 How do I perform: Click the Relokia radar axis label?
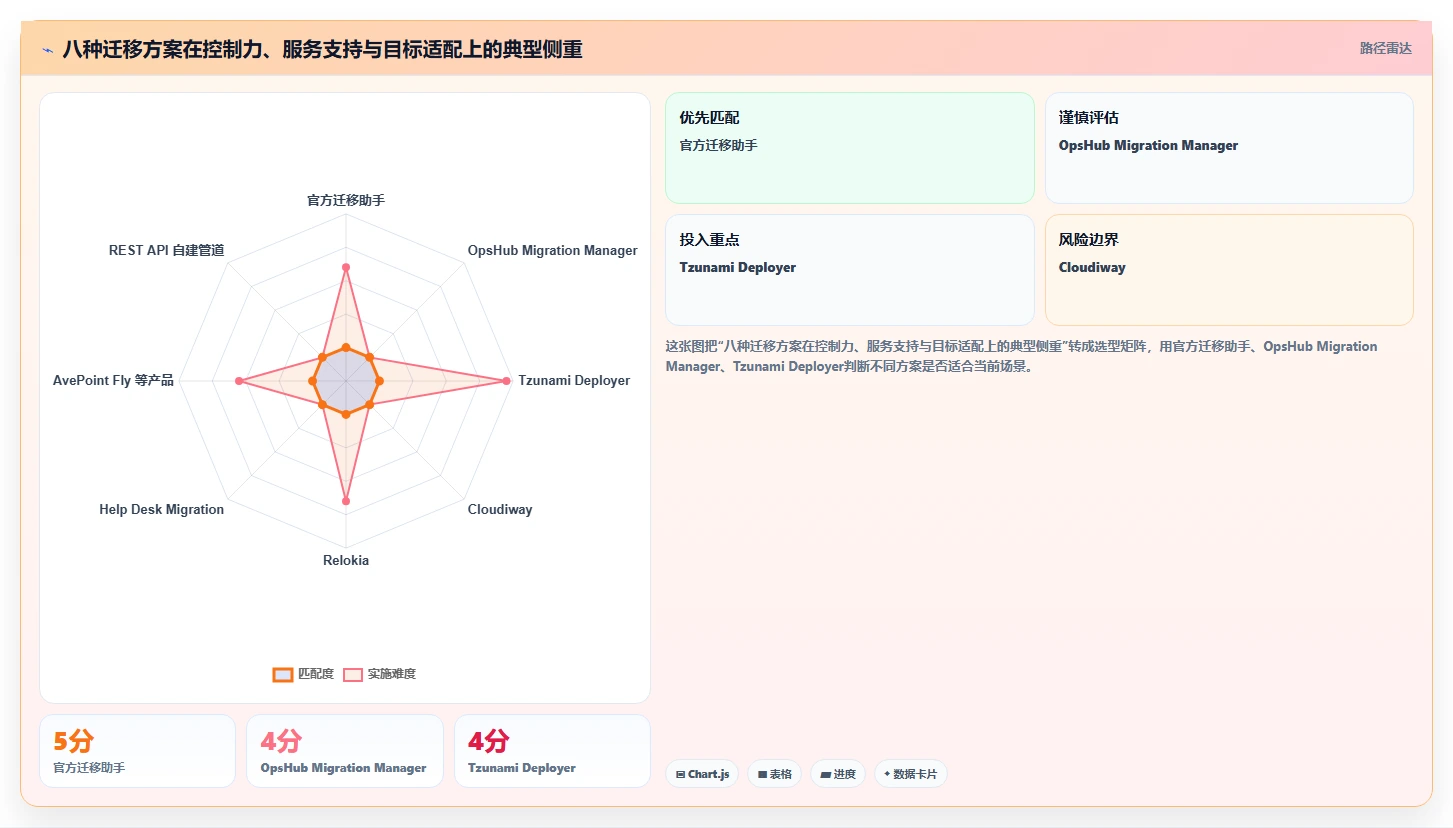coord(346,560)
